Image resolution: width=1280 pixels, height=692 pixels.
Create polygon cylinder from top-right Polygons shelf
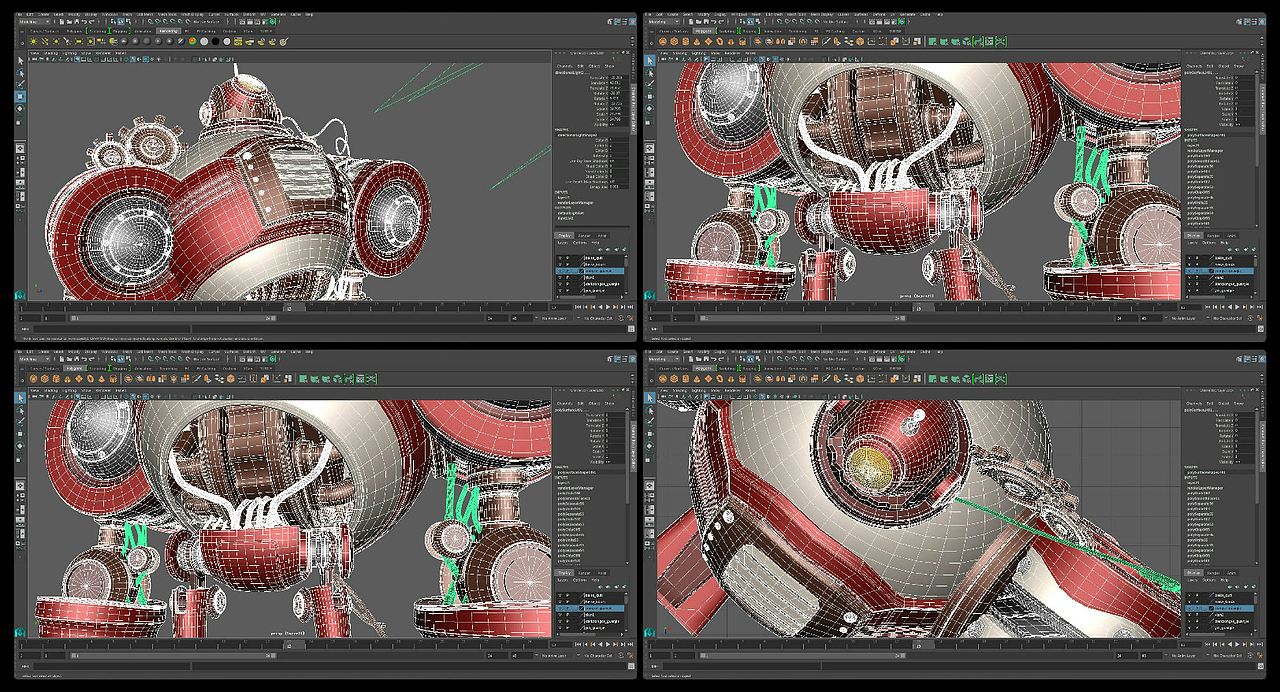[685, 41]
